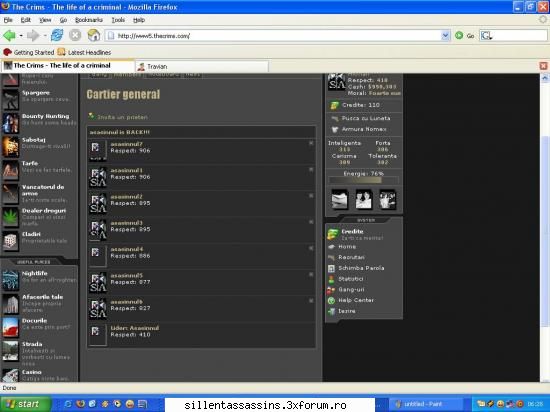
Task: Switch to the Travian tab
Action: point(202,66)
